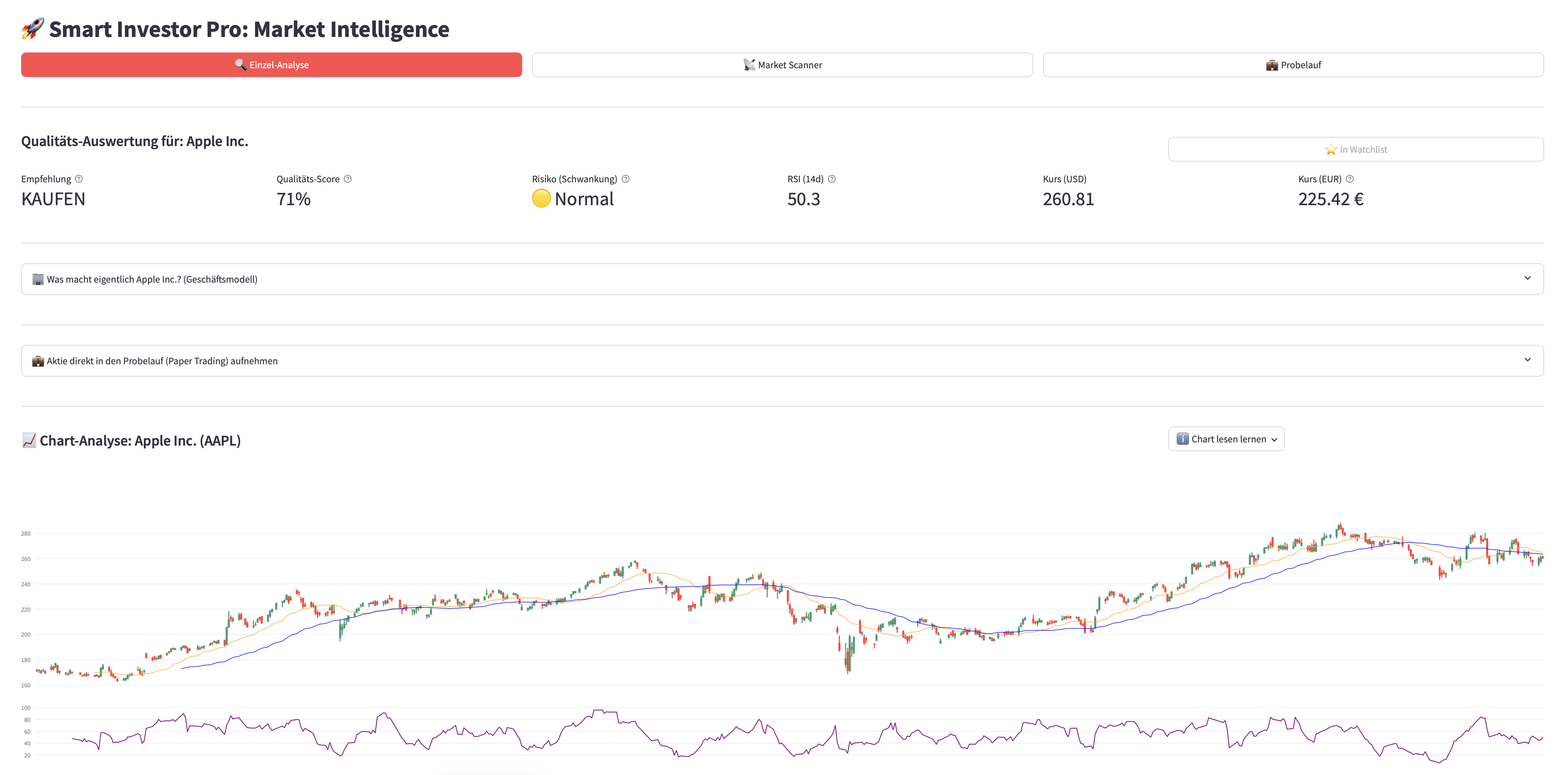Open the Market Scanner tab
The image size is (1568, 775).
point(782,64)
